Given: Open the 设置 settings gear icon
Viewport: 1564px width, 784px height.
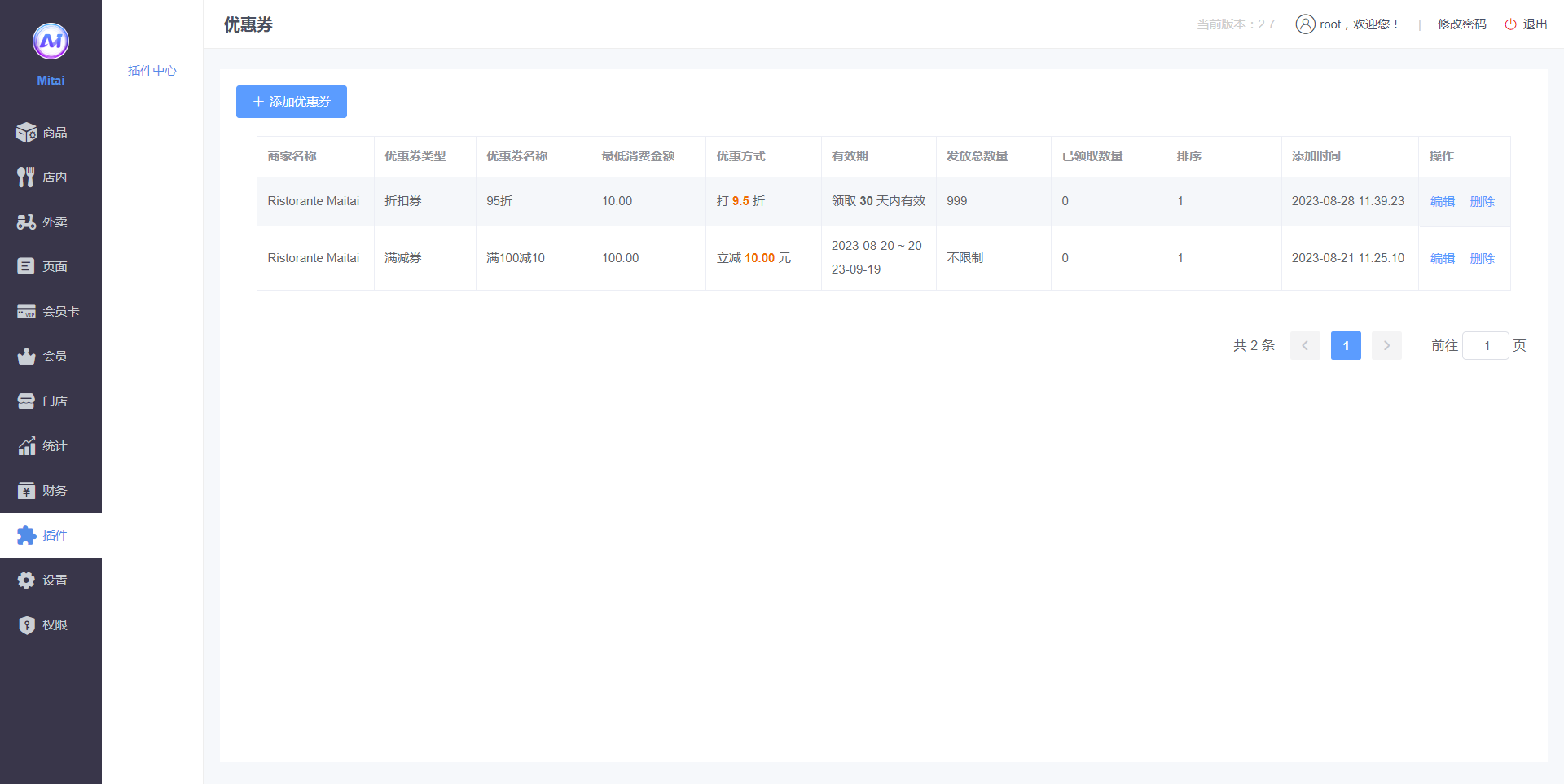Looking at the screenshot, I should coord(26,580).
